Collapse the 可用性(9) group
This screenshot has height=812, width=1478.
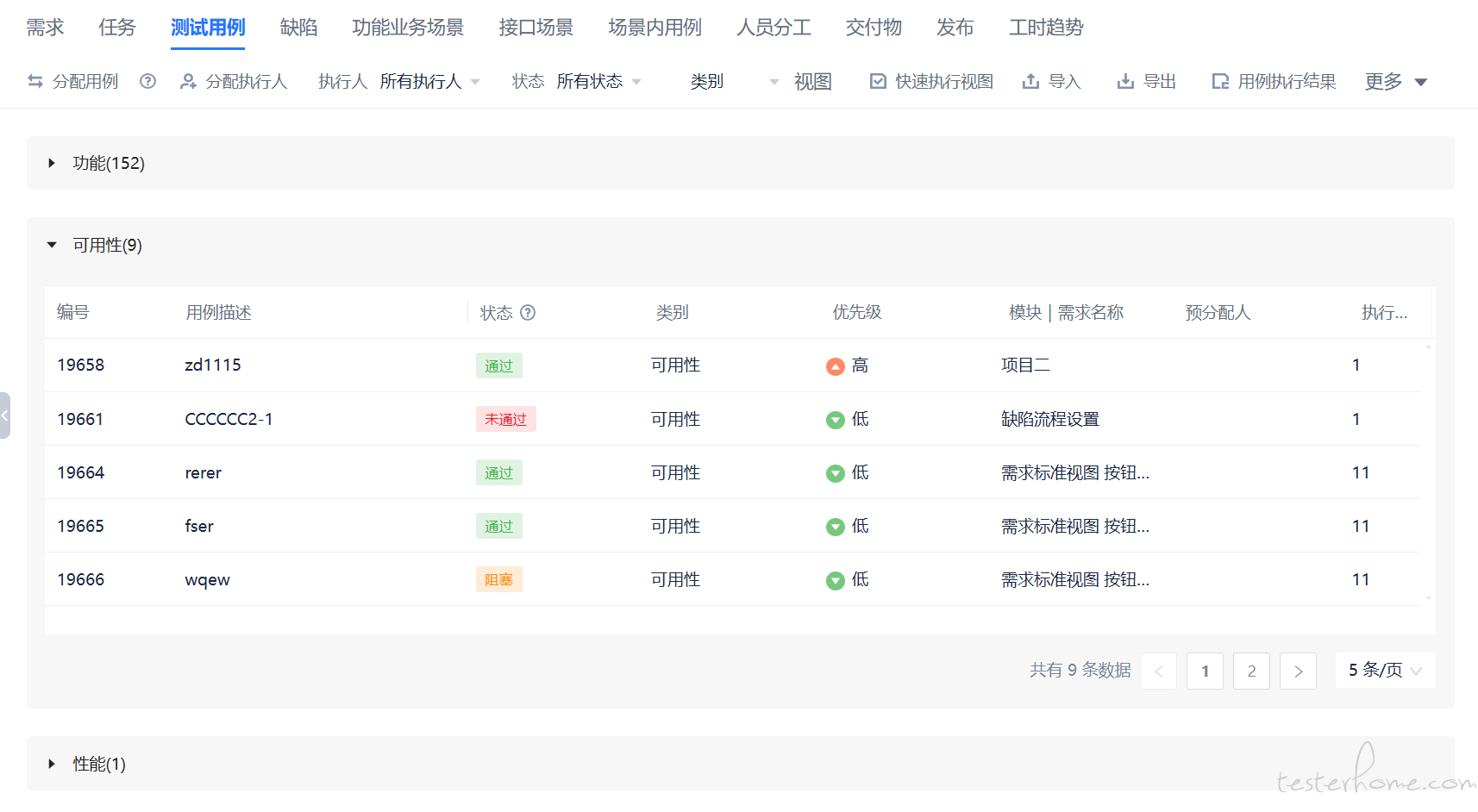[52, 246]
